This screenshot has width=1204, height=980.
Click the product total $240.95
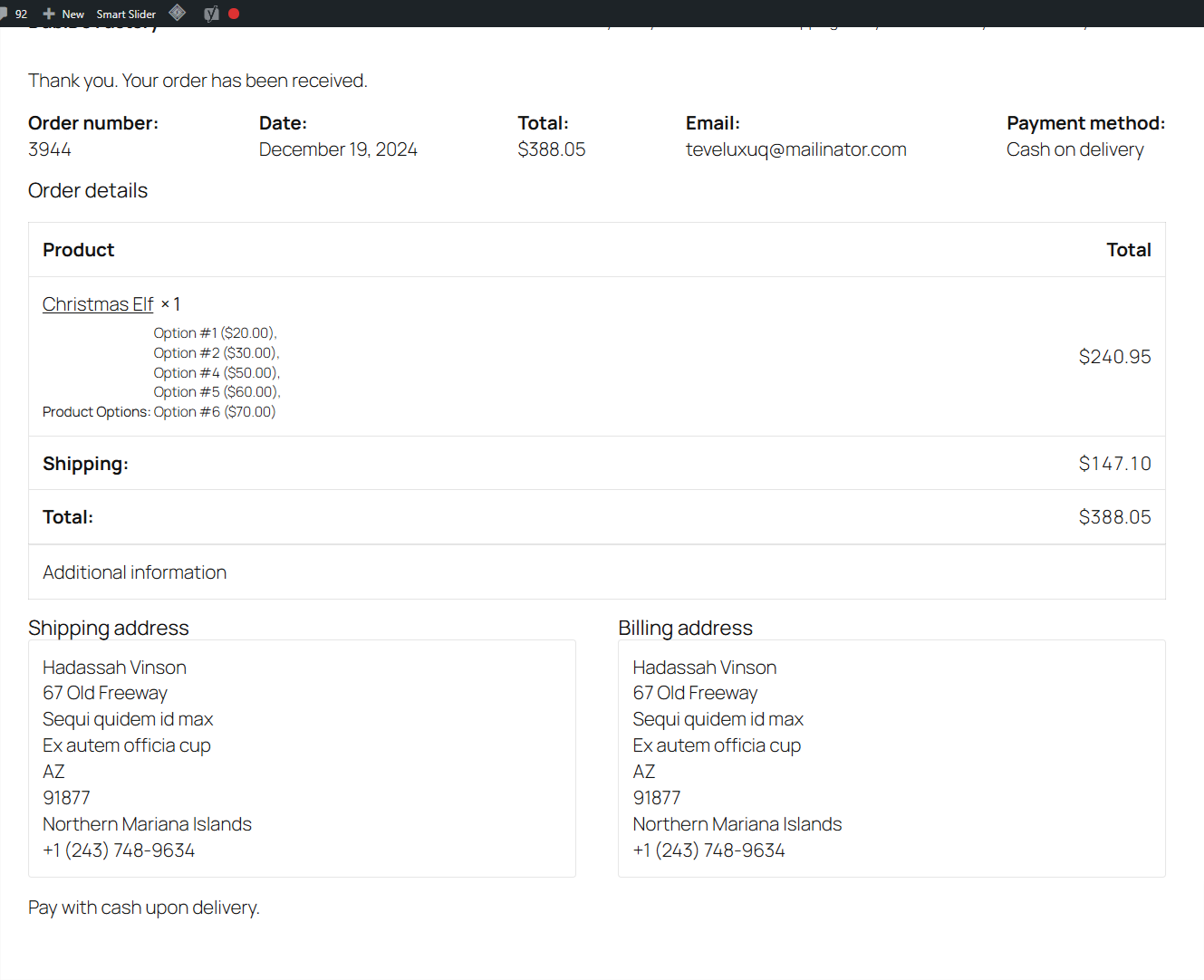coord(1114,357)
